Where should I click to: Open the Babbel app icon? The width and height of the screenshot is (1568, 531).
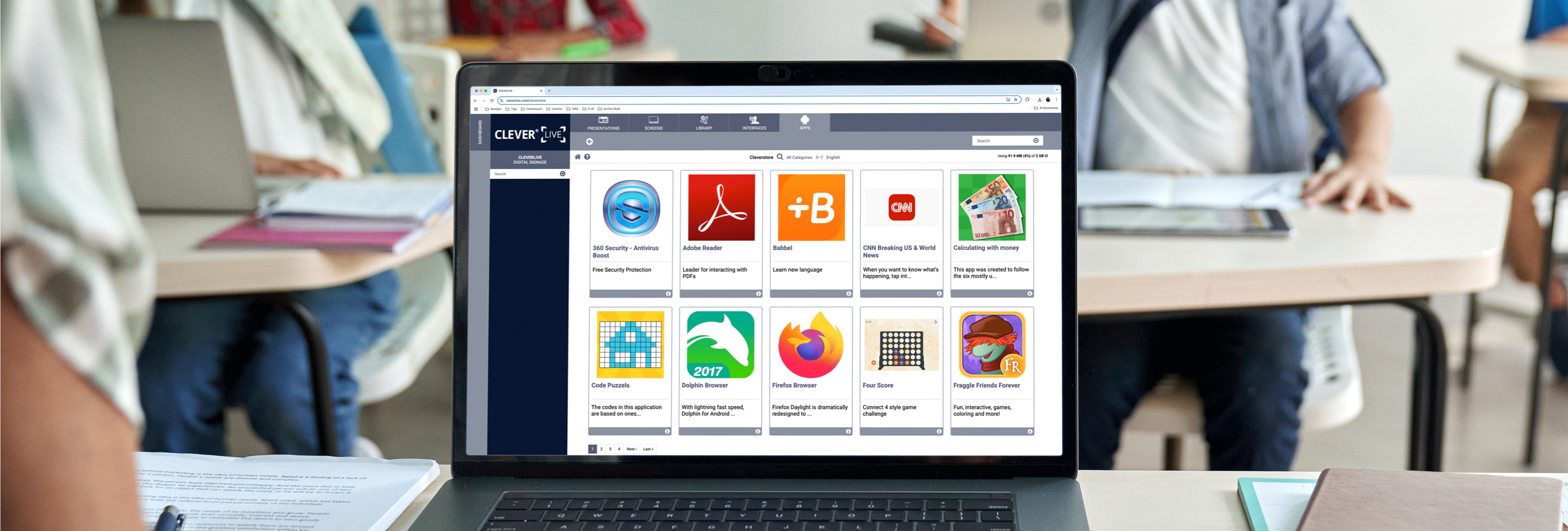point(811,207)
